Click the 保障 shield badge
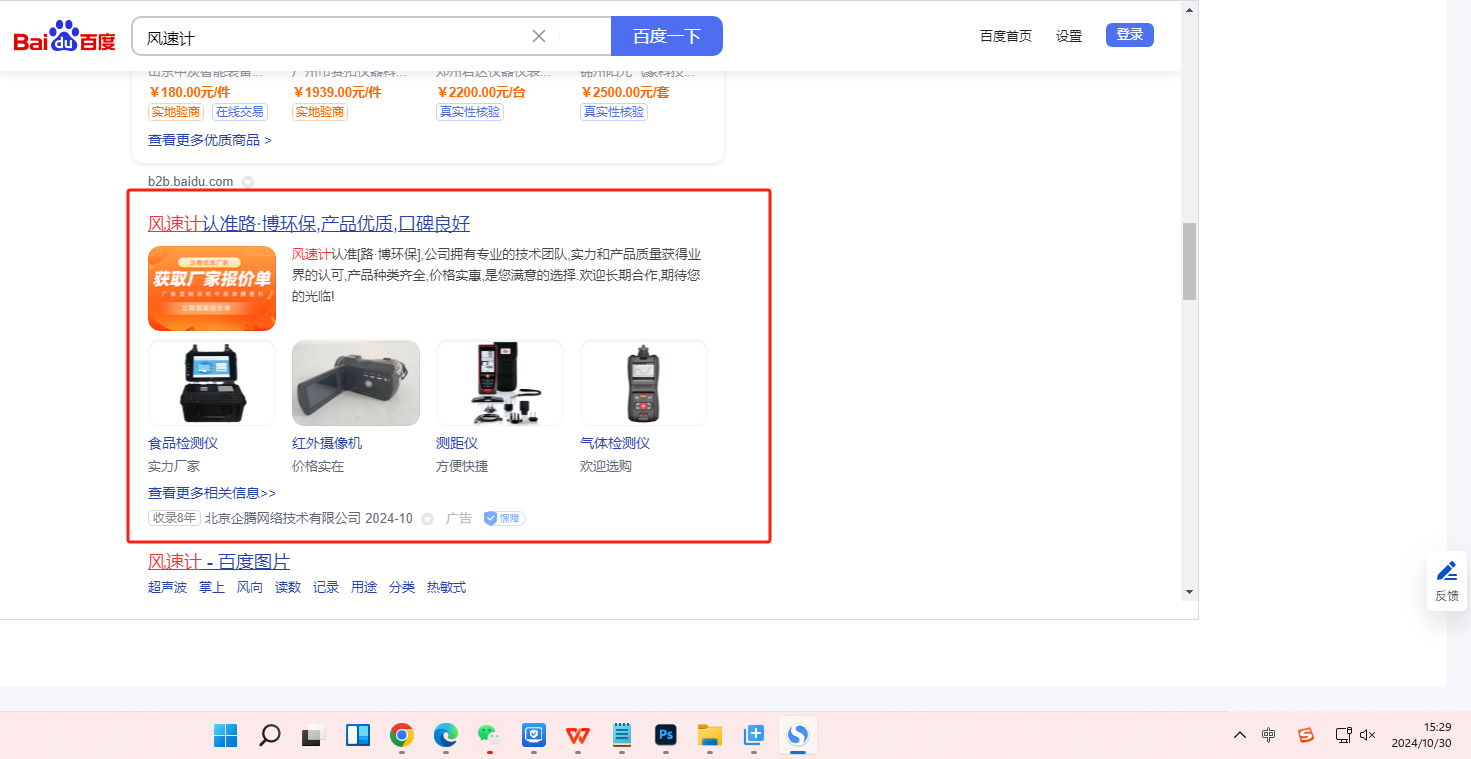This screenshot has width=1471, height=759. [x=504, y=518]
